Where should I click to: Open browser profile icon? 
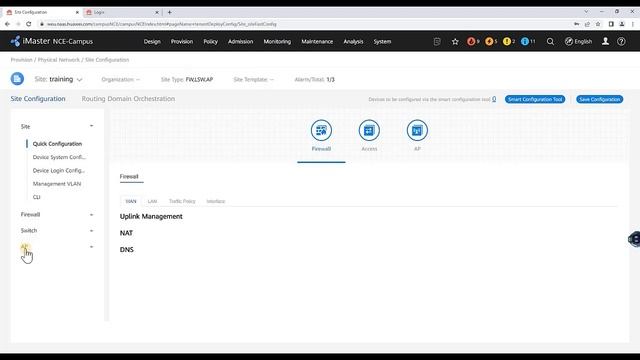[622, 24]
